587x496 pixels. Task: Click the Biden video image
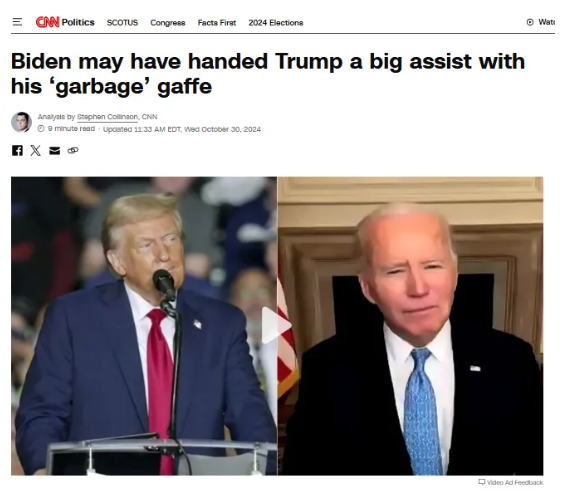coord(410,326)
